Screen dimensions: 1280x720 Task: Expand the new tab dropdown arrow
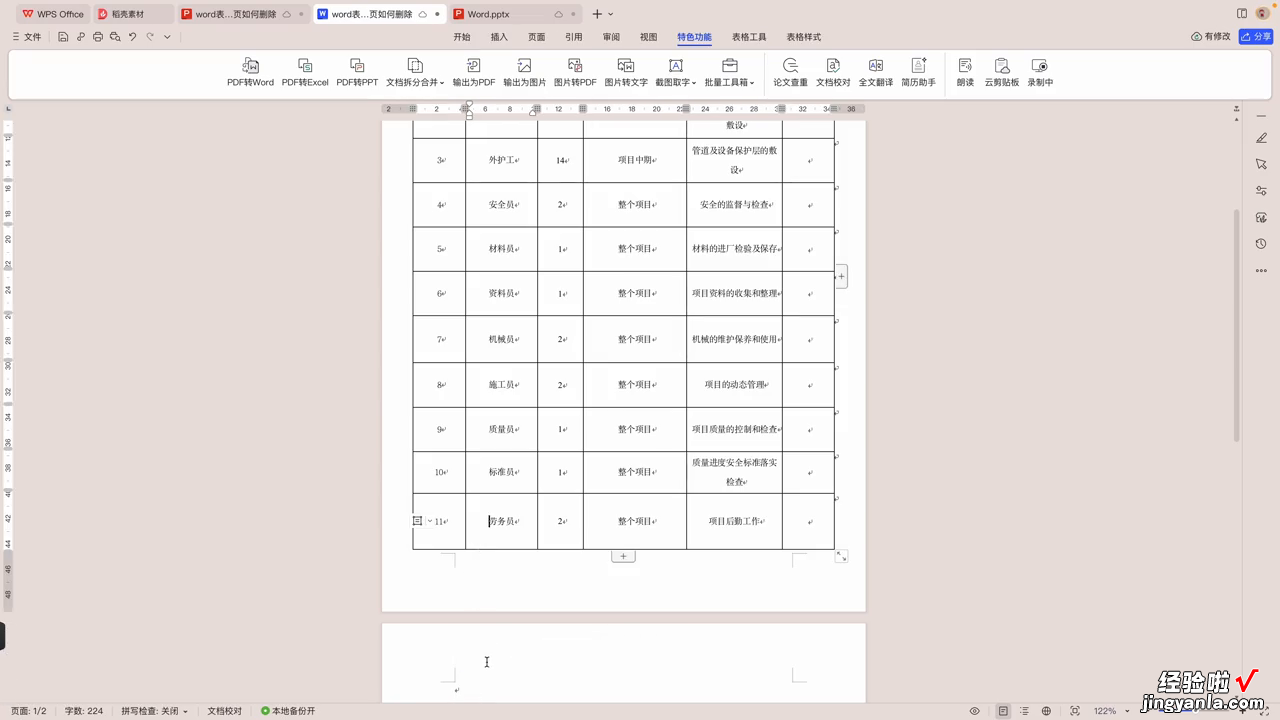click(x=611, y=14)
